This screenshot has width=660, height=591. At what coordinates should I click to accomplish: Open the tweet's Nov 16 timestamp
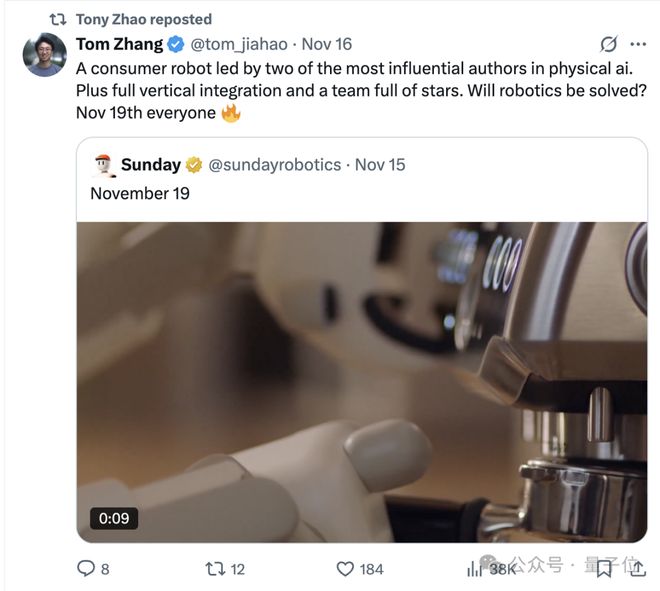pyautogui.click(x=326, y=44)
